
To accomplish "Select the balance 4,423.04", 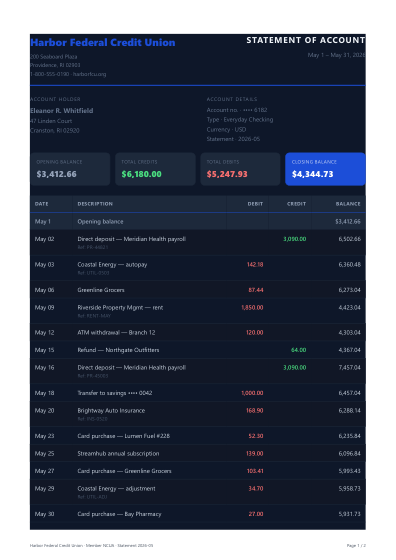I will (350, 308).
